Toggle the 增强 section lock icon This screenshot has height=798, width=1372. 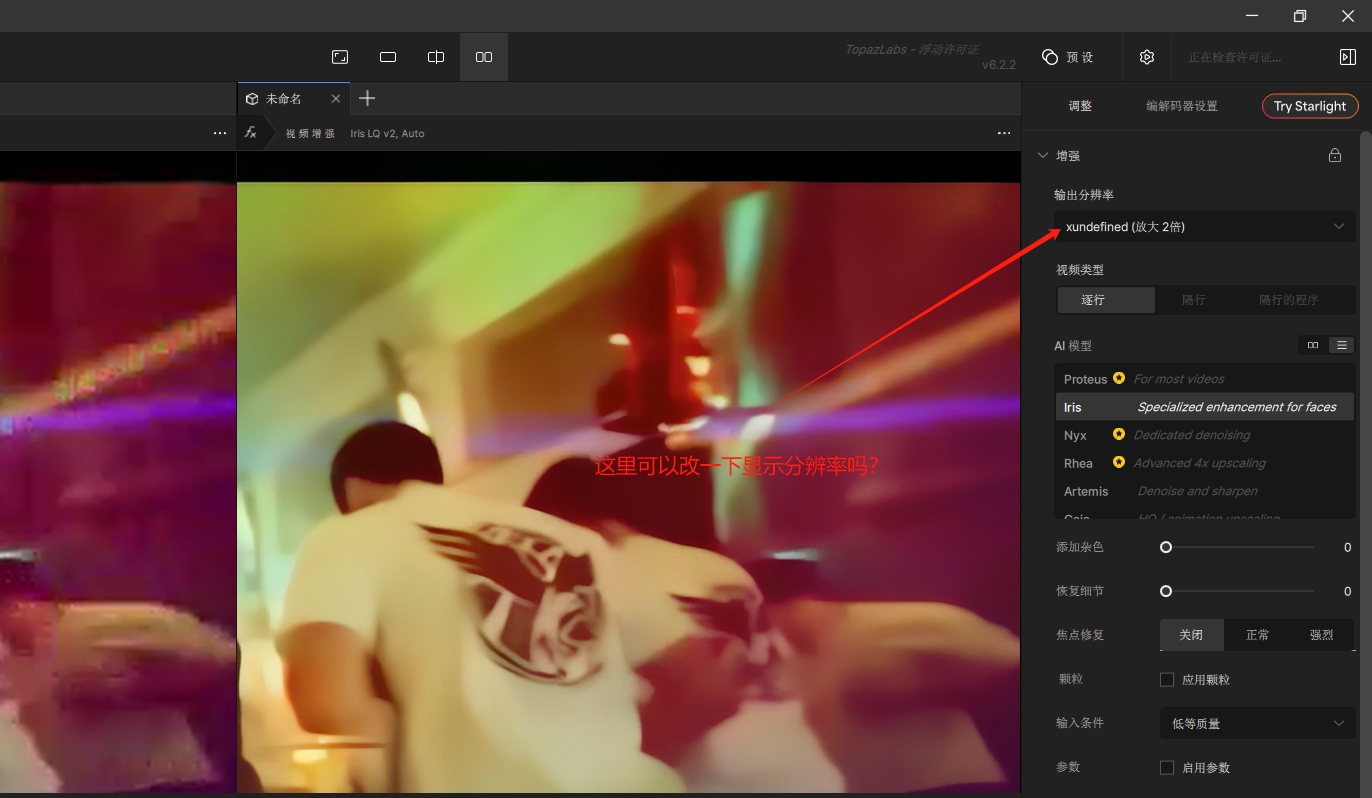point(1334,155)
